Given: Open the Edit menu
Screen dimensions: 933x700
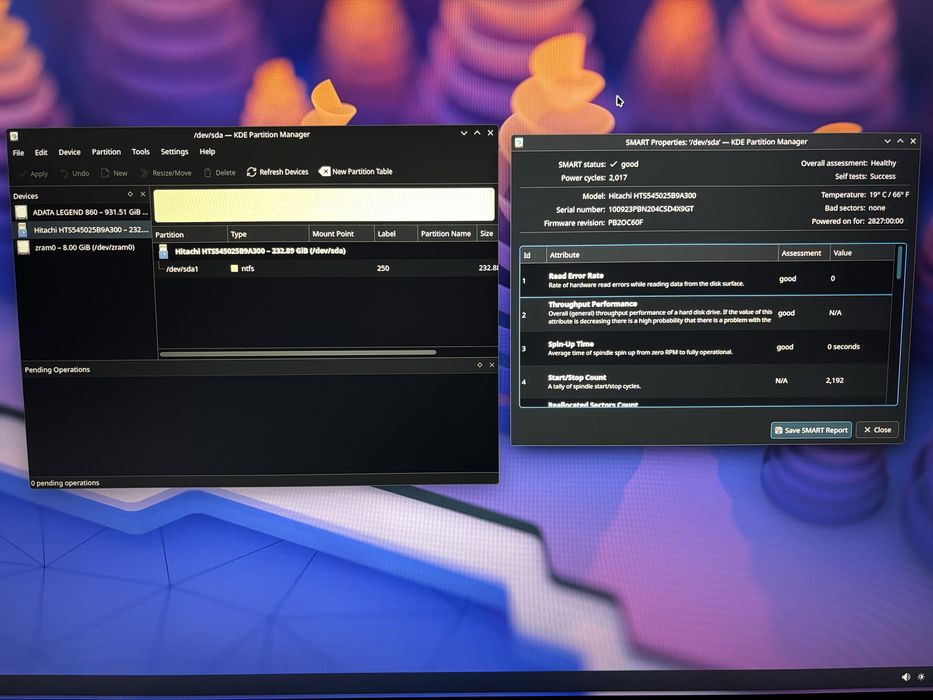Looking at the screenshot, I should coord(41,152).
